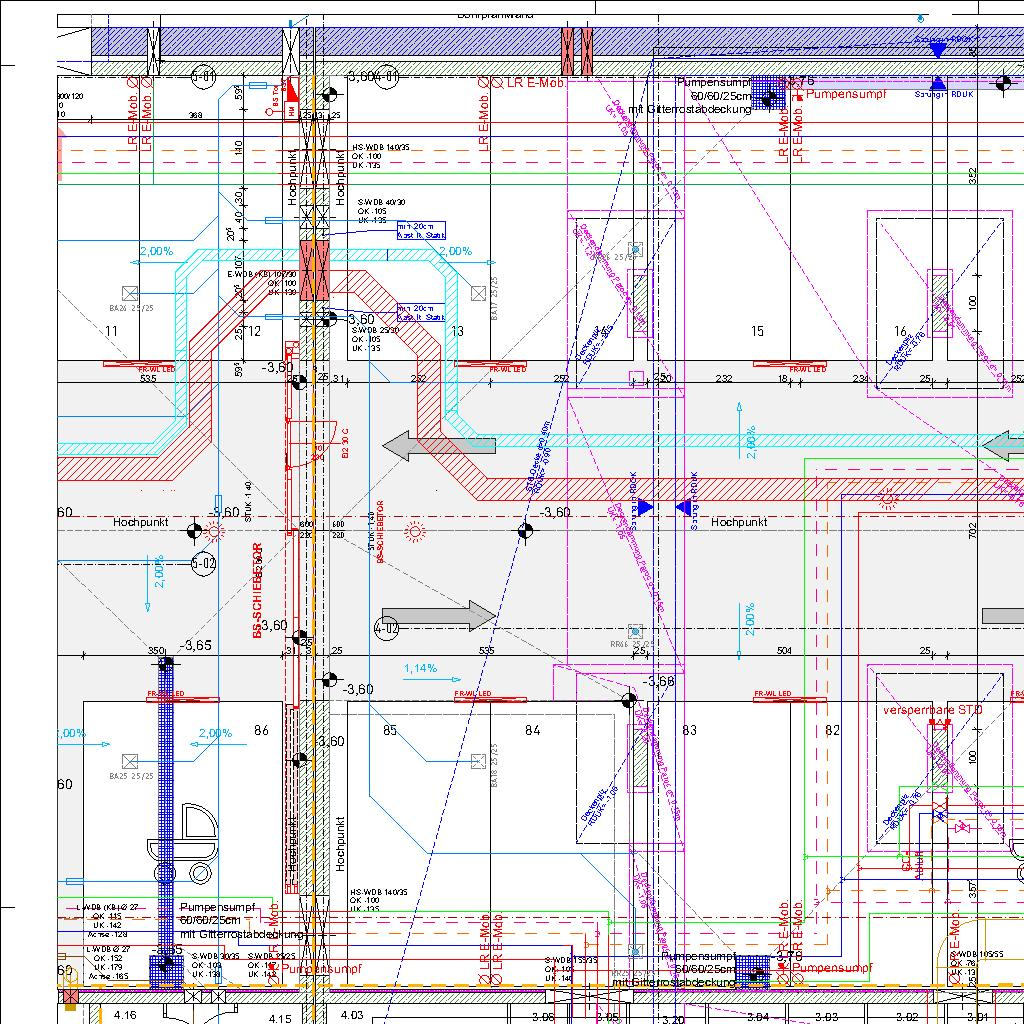1024x1024 pixels.
Task: Click the -3,65 elevation label
Action: point(196,645)
